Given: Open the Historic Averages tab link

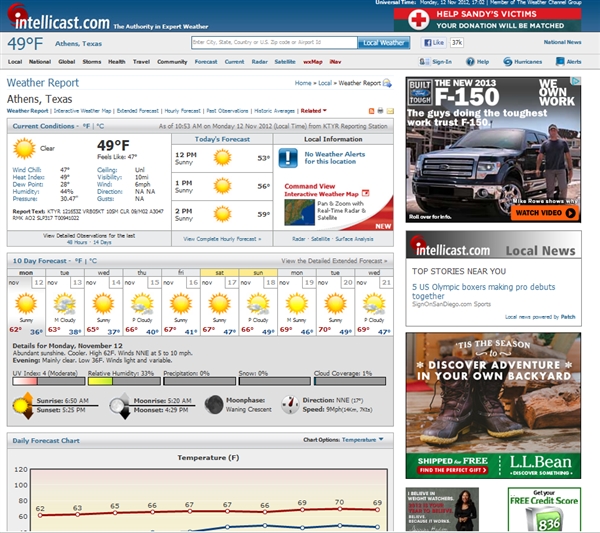Looking at the screenshot, I should click(274, 111).
